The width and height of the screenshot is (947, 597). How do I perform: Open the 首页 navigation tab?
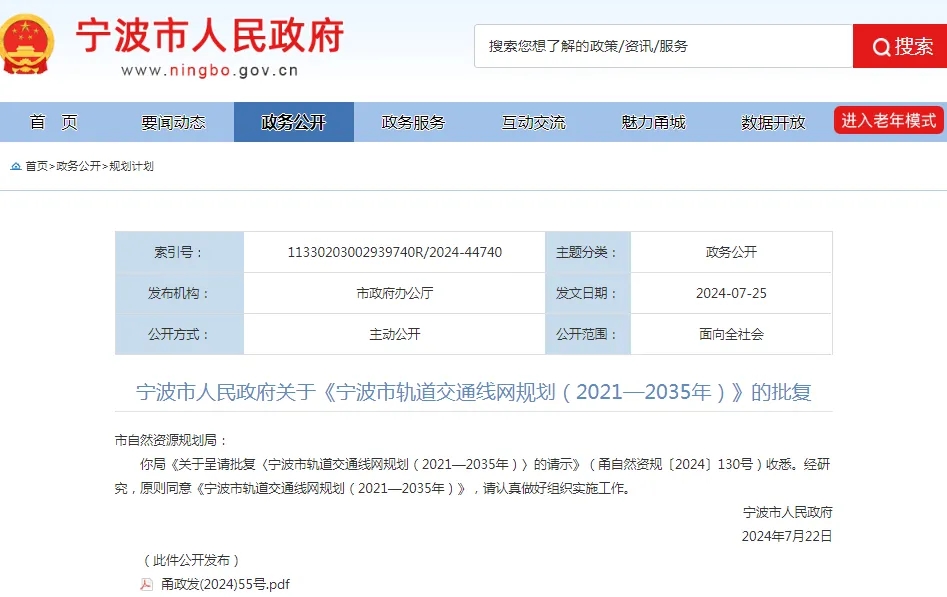pos(54,122)
